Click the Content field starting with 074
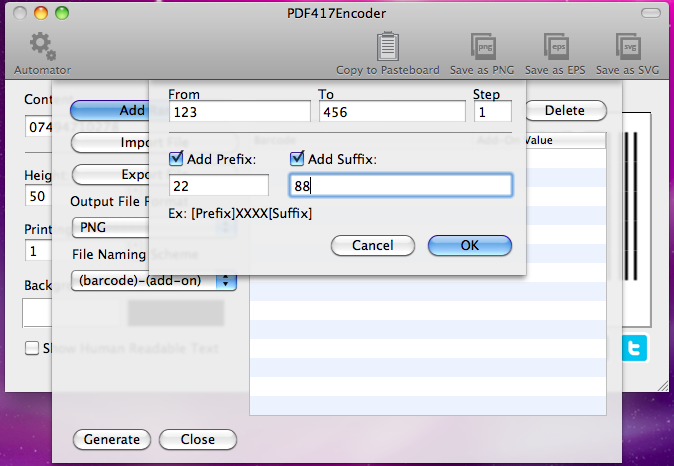Viewport: 674px width, 466px height. [39, 127]
